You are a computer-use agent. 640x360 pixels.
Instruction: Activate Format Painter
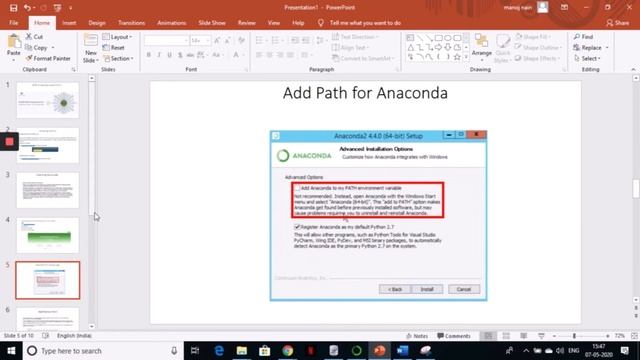48,58
